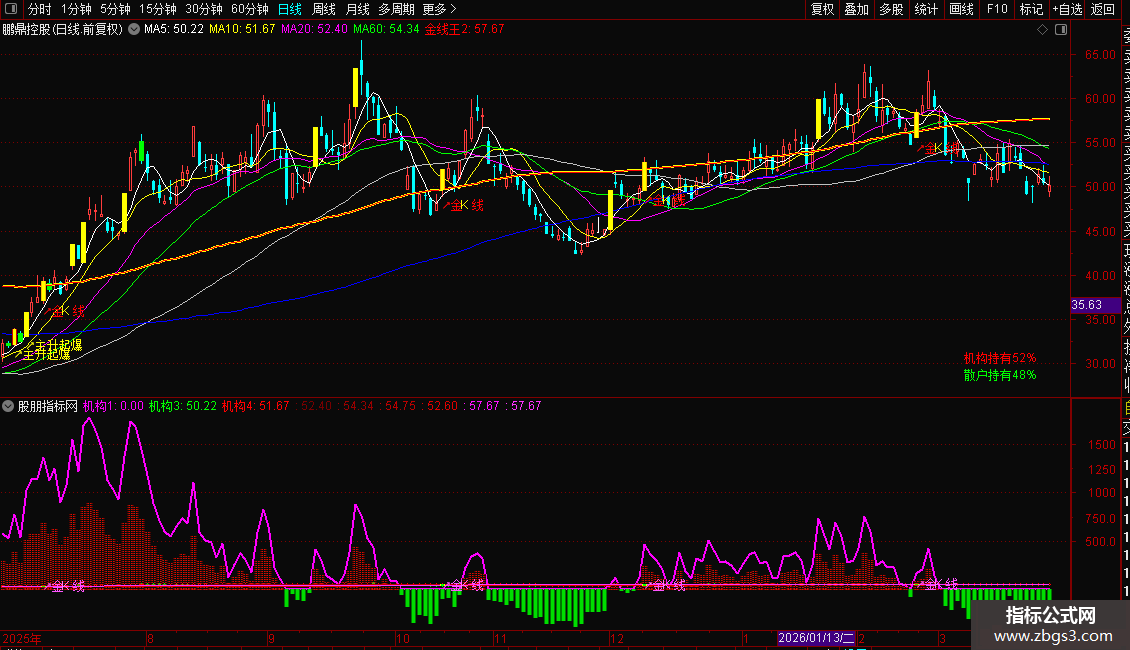This screenshot has height=650, width=1130.
Task: Click the 叠加 overlay button
Action: [x=856, y=9]
